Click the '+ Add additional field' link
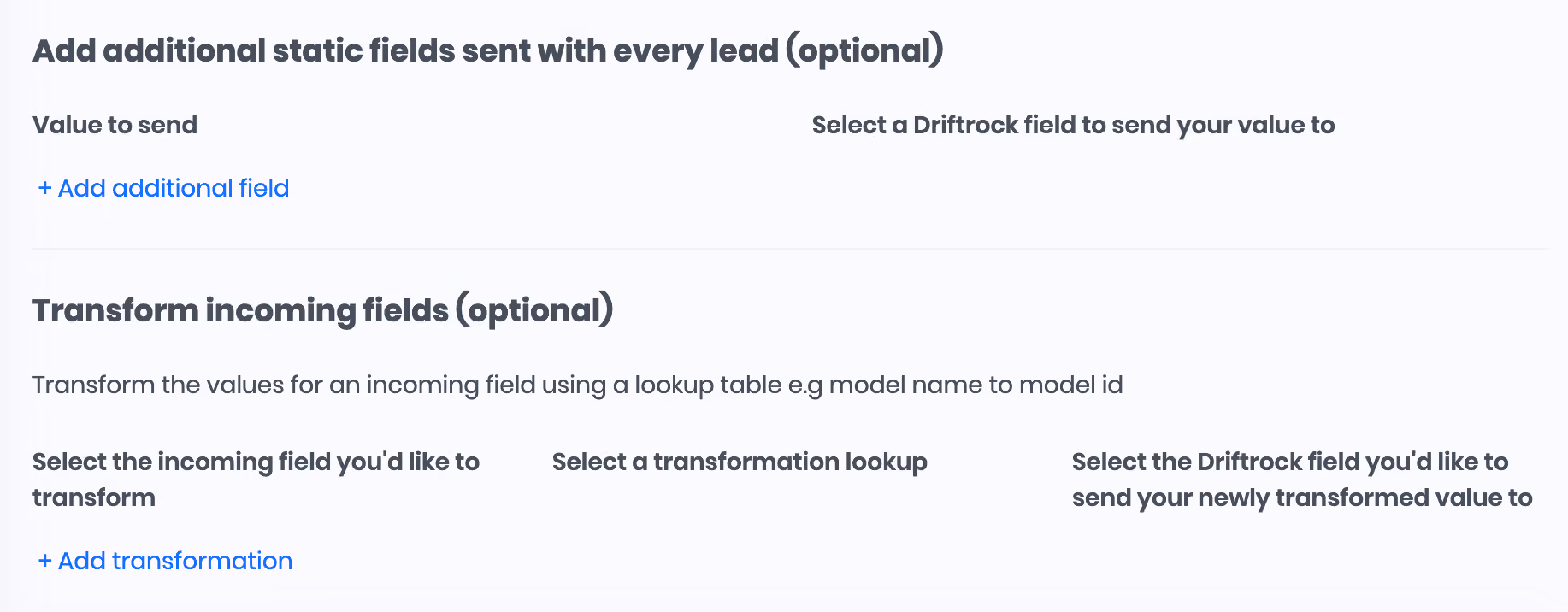This screenshot has width=1568, height=612. (163, 188)
